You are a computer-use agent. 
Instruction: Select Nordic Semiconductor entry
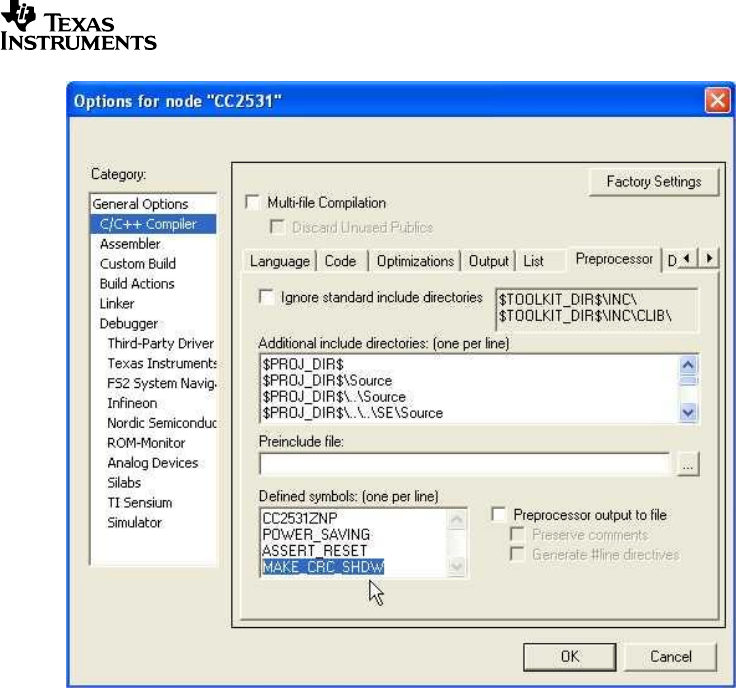[x=162, y=423]
